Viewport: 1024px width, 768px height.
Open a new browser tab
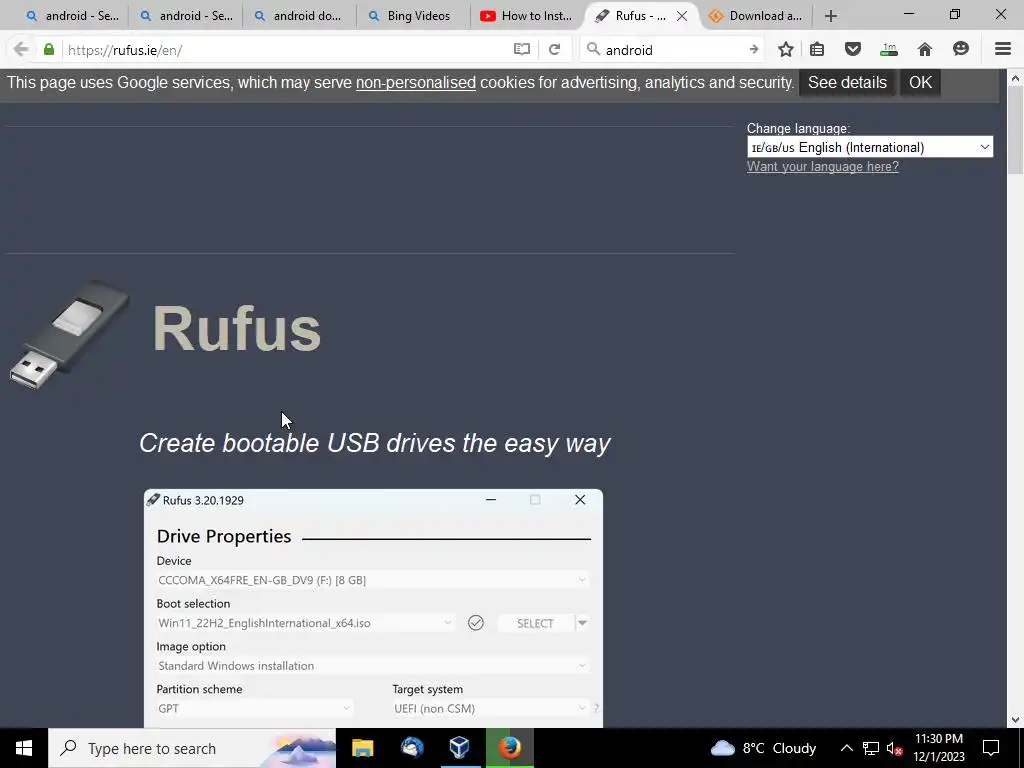tap(831, 16)
